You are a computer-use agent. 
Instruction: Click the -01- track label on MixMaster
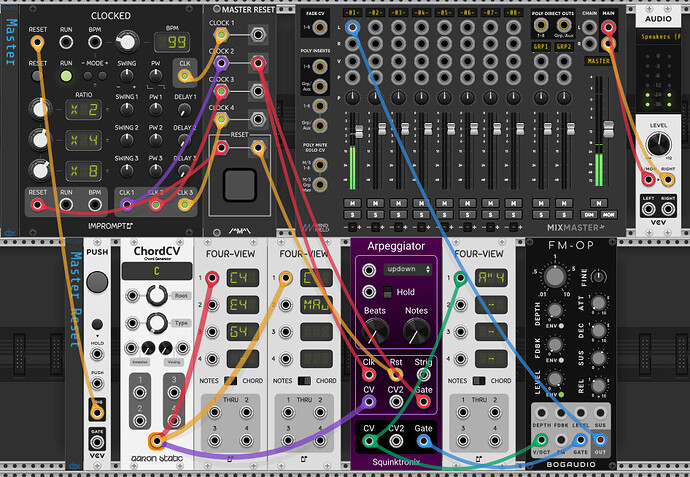352,12
